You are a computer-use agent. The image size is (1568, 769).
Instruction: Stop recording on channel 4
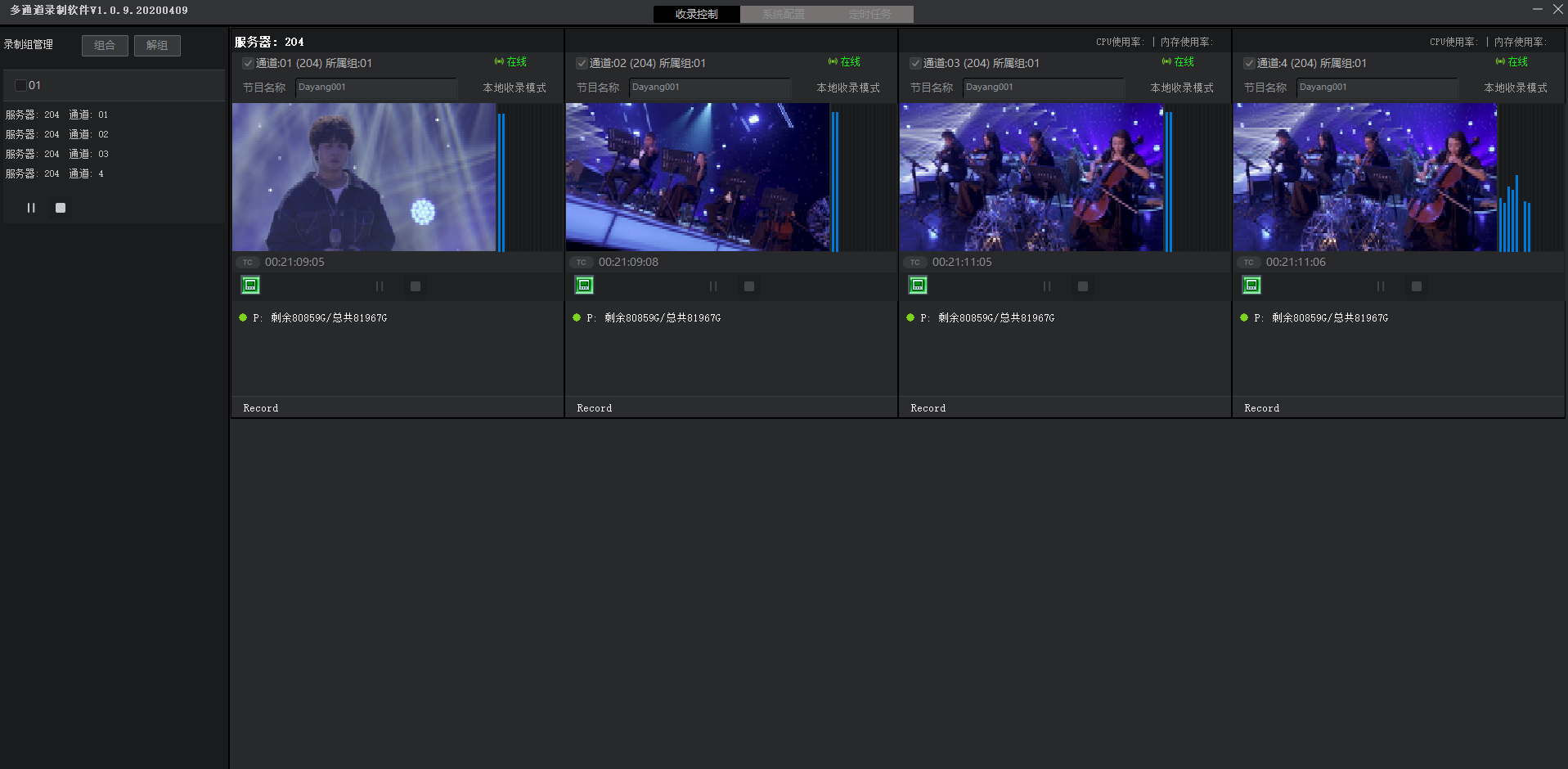click(1417, 286)
